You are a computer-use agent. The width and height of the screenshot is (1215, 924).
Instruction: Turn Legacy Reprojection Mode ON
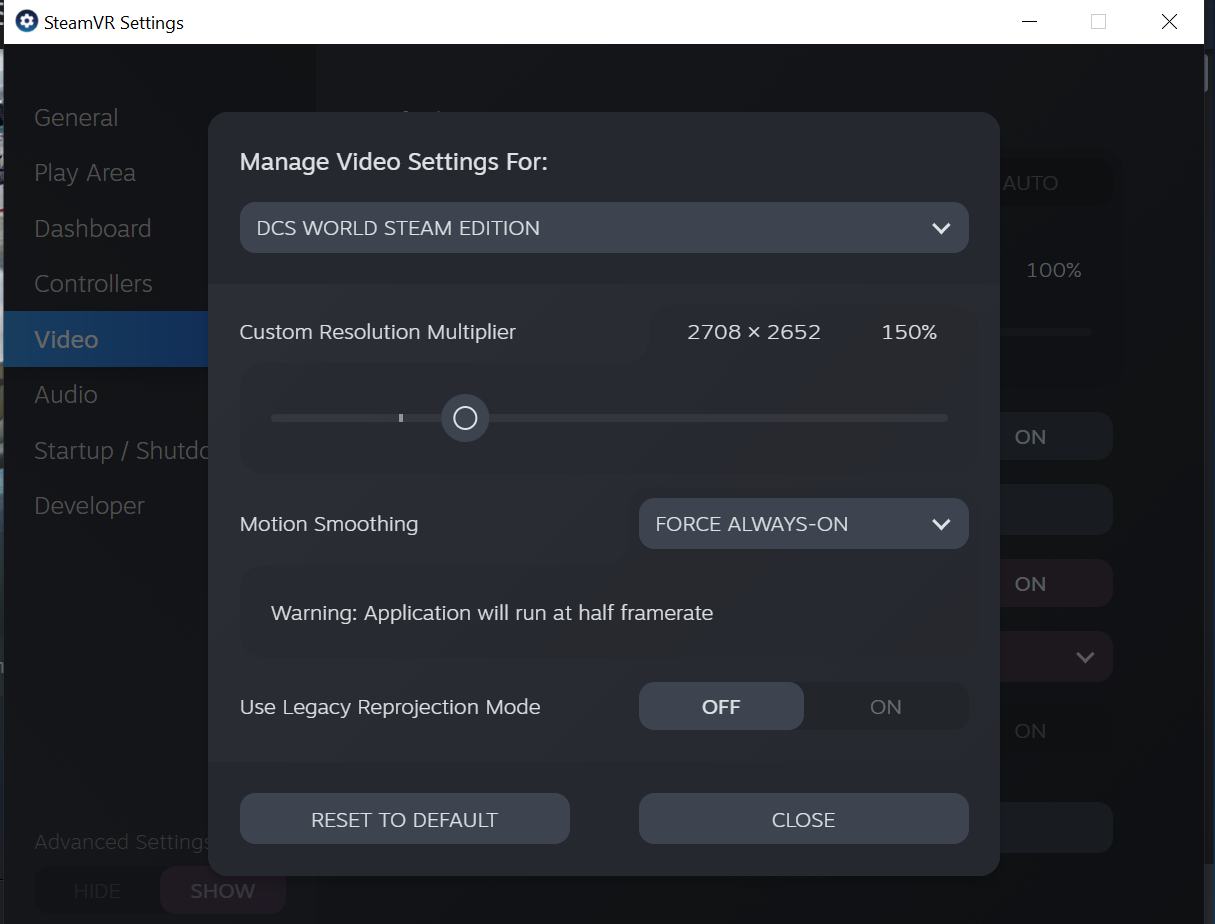(x=886, y=707)
